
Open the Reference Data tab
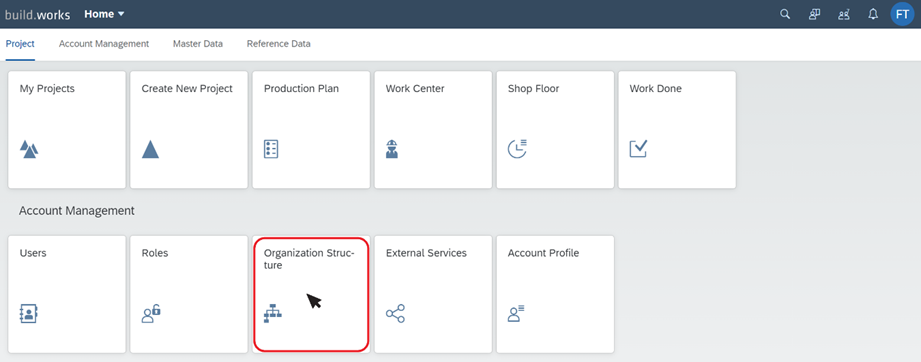(x=278, y=43)
